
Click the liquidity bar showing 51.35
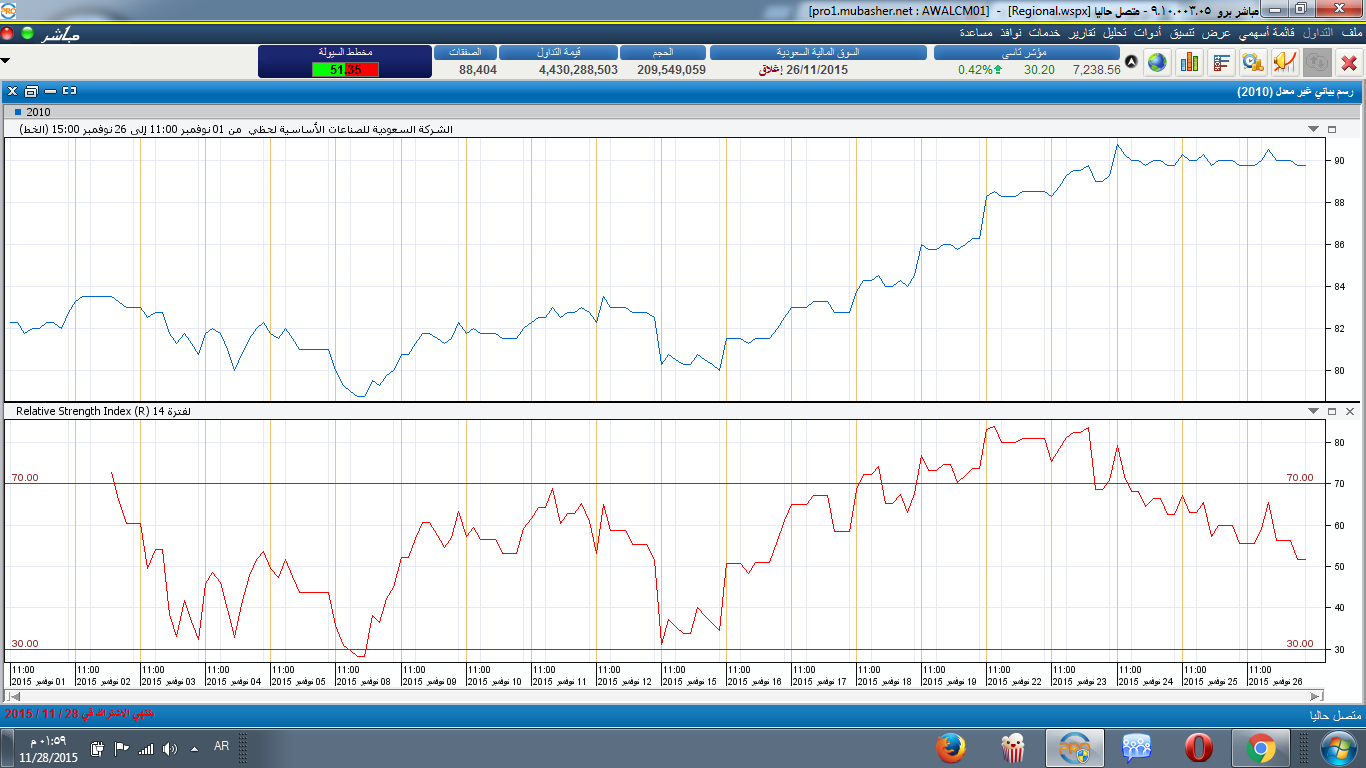point(344,69)
